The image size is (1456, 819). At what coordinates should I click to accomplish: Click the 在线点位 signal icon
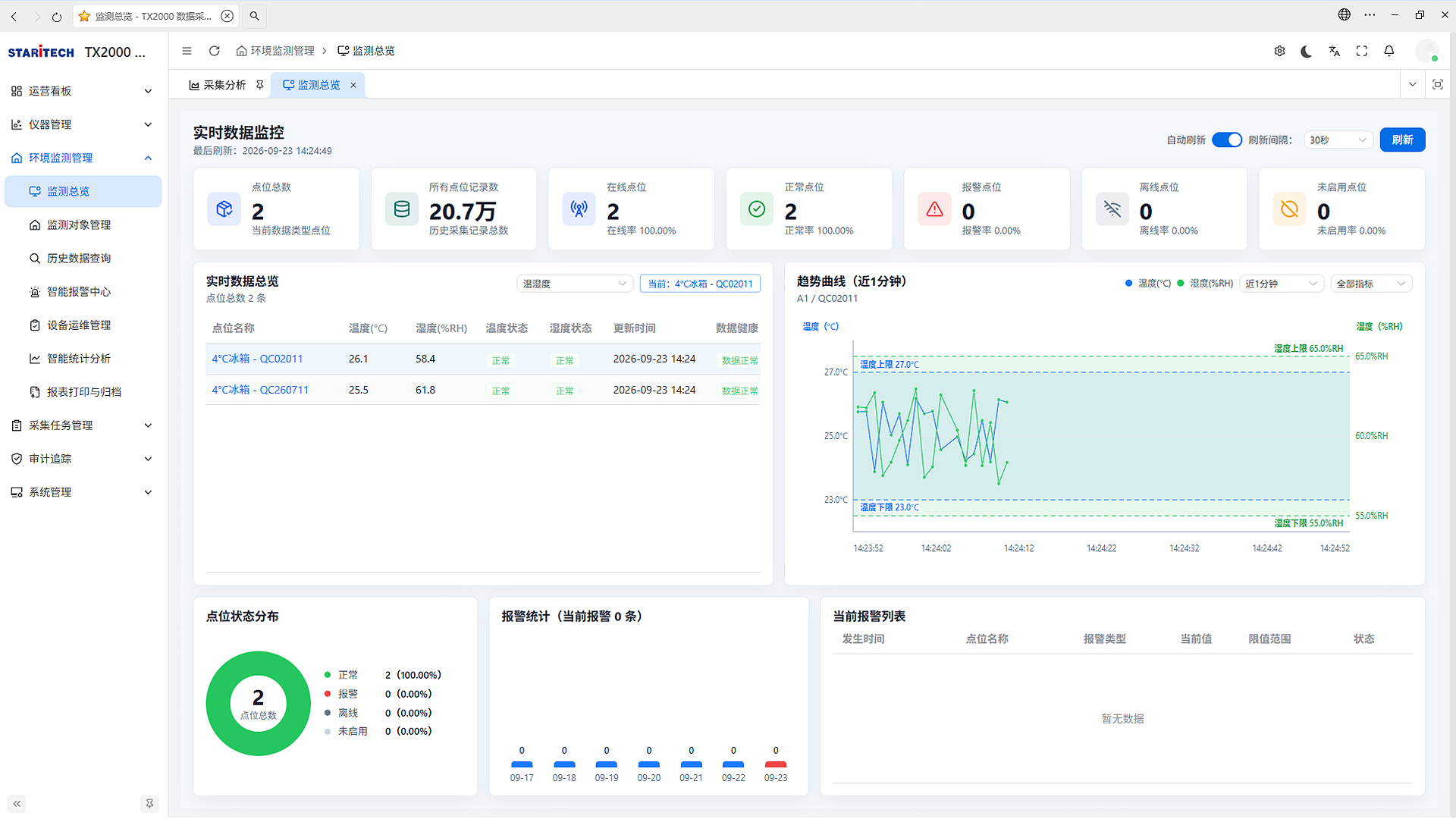pos(579,209)
